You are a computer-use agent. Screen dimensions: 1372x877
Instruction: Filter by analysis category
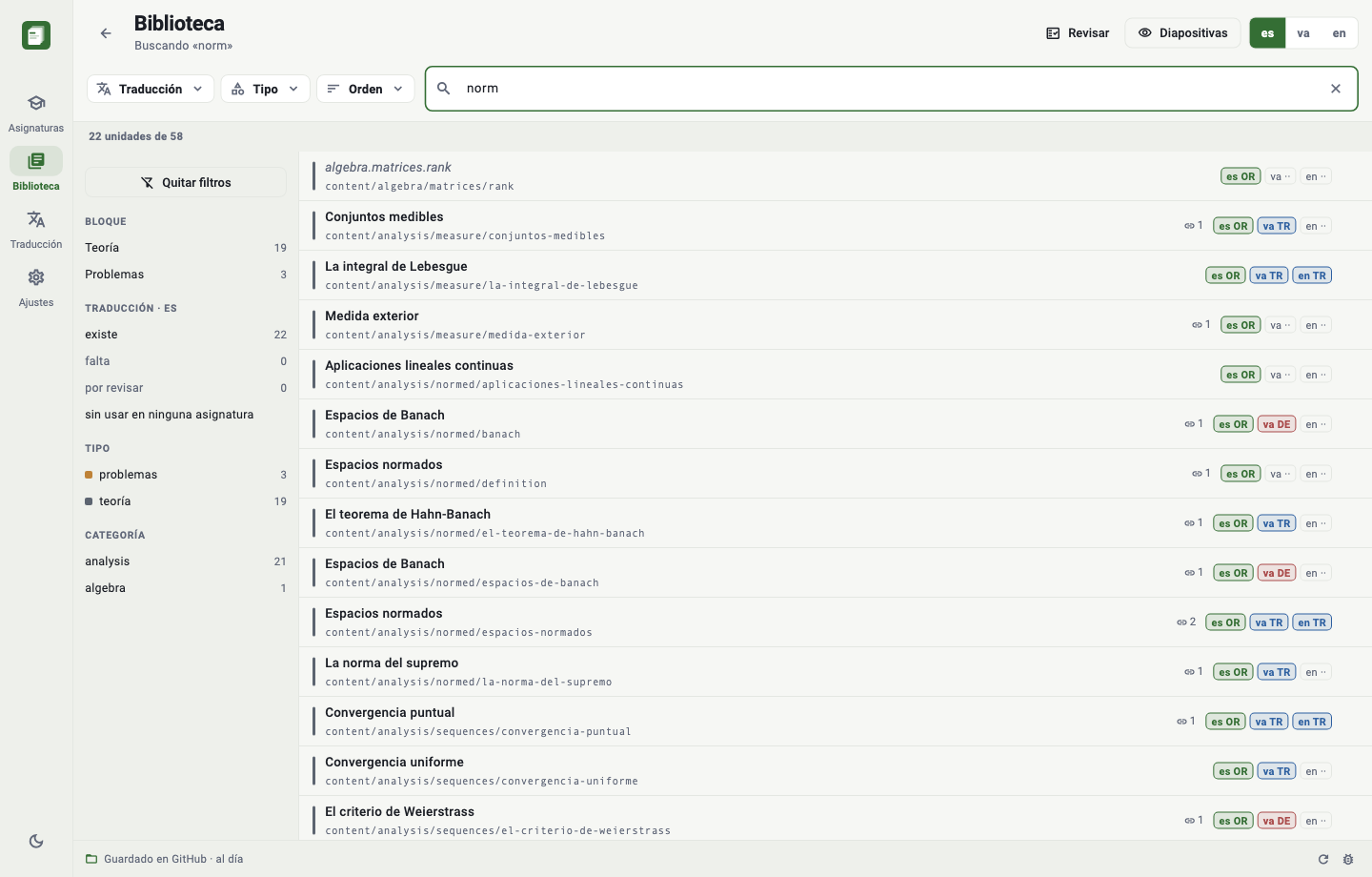coord(186,561)
